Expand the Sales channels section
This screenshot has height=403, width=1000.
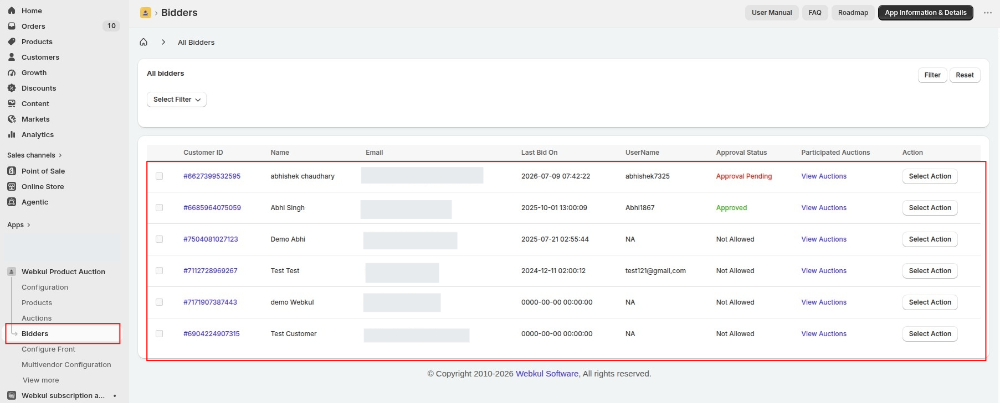click(34, 155)
